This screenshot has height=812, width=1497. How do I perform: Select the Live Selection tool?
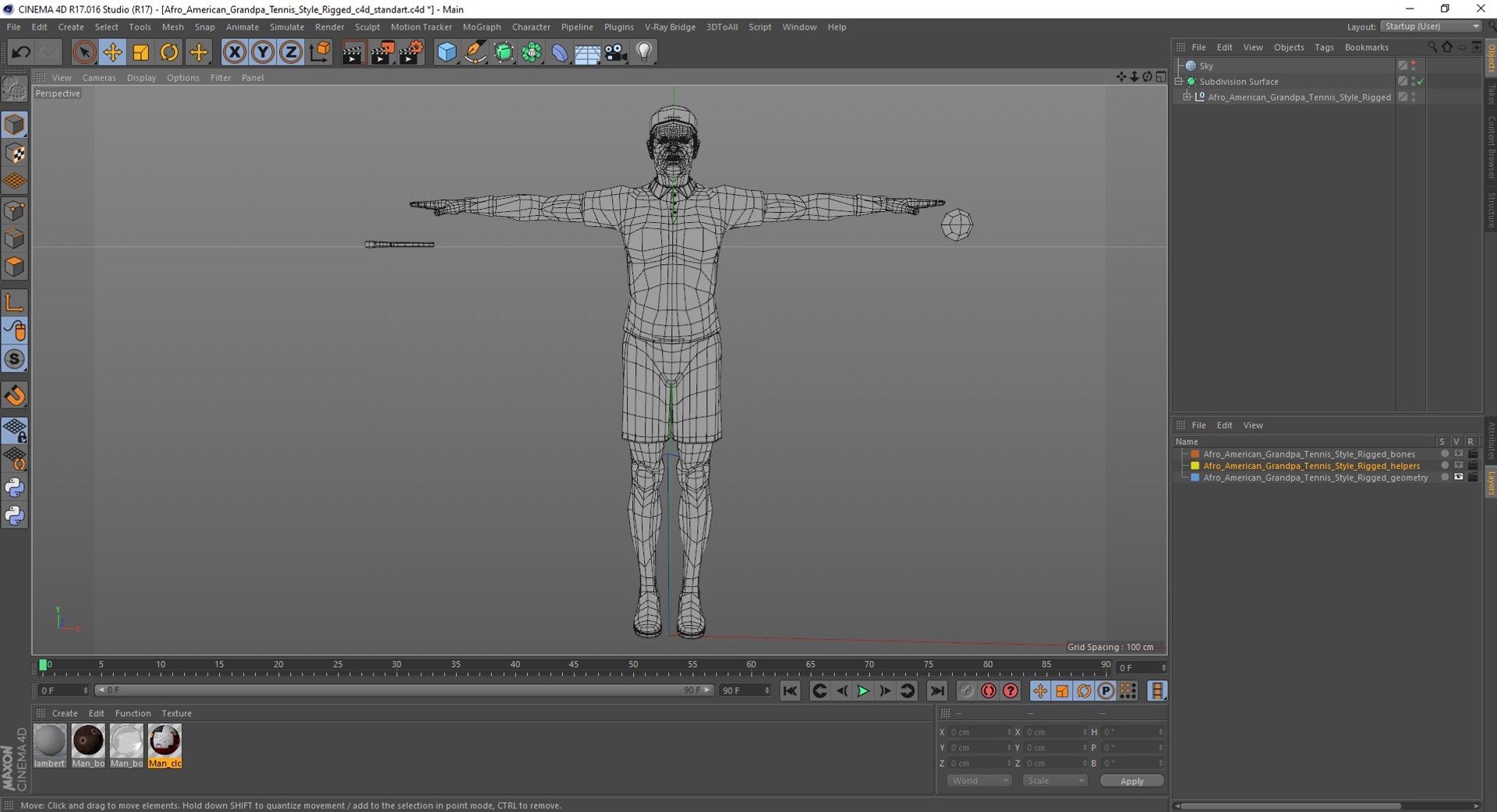(84, 52)
